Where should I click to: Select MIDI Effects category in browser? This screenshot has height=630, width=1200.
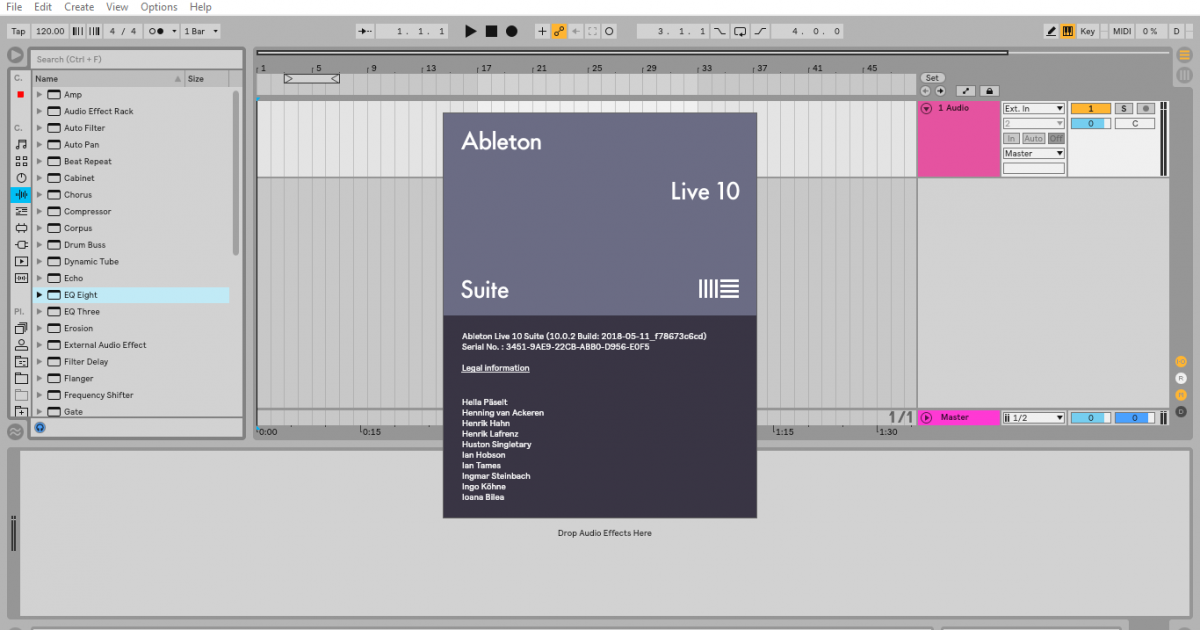21,211
